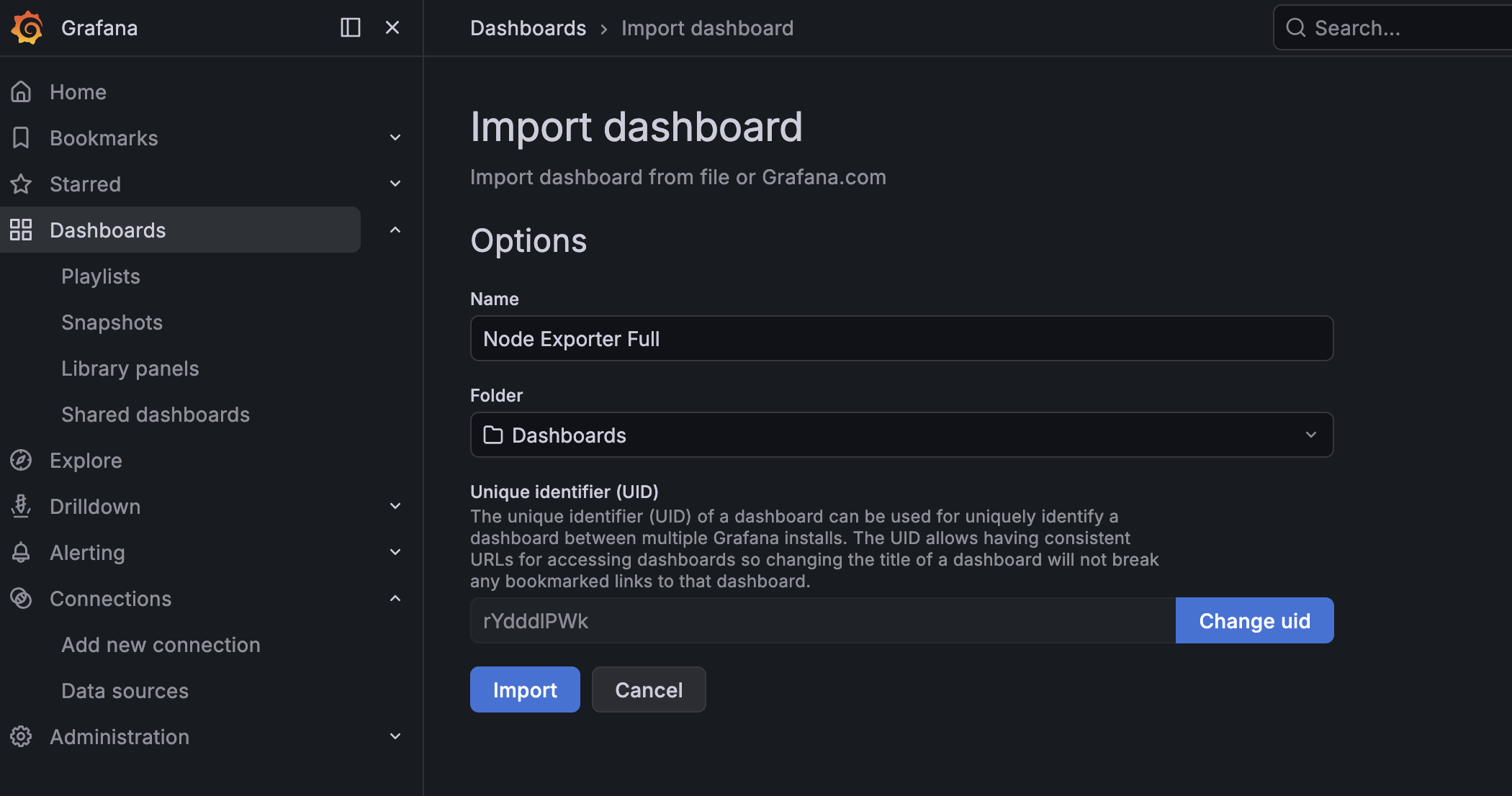Click the Home house icon

point(21,92)
